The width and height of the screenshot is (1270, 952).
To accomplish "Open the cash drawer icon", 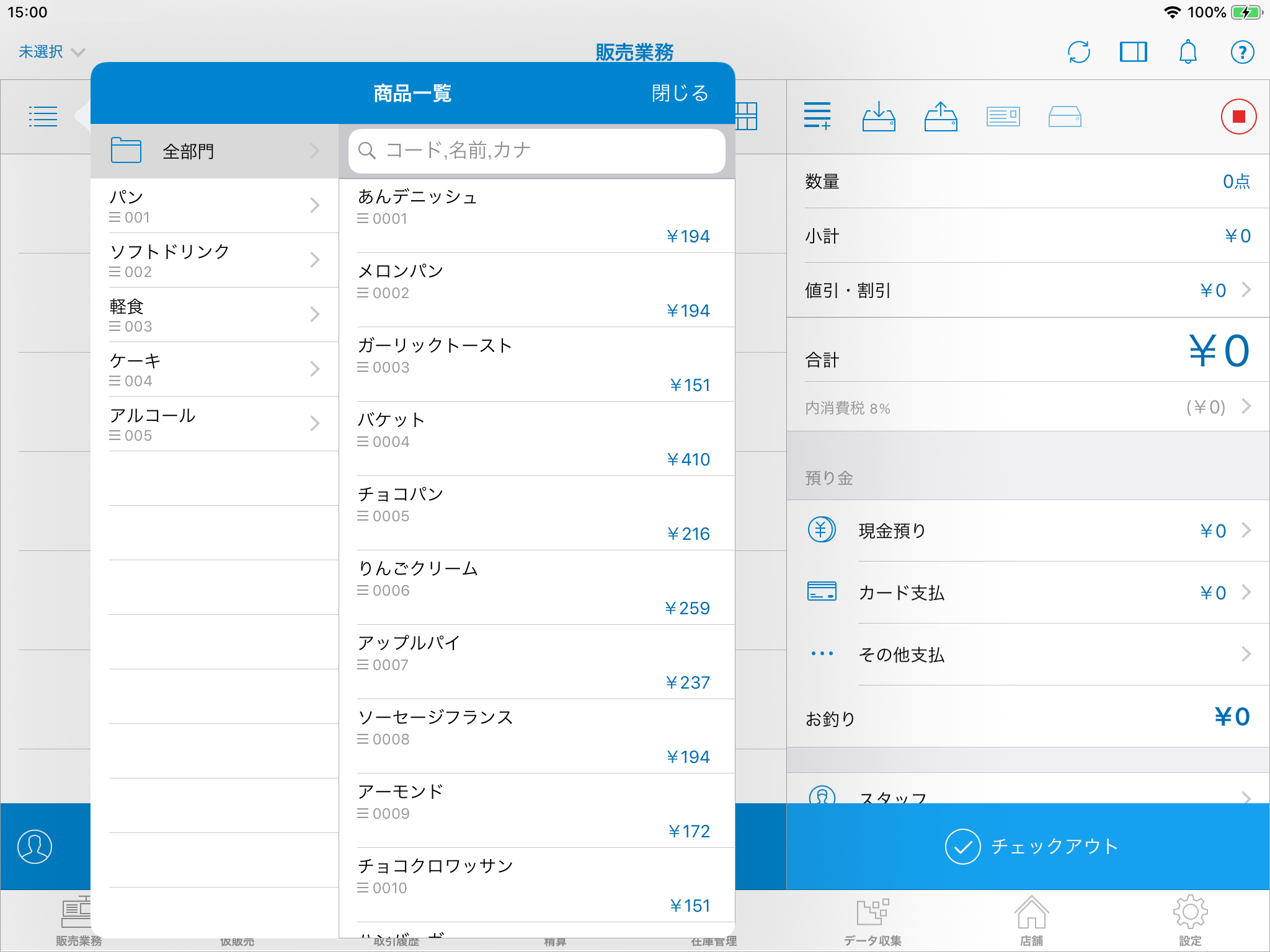I will click(x=1065, y=116).
